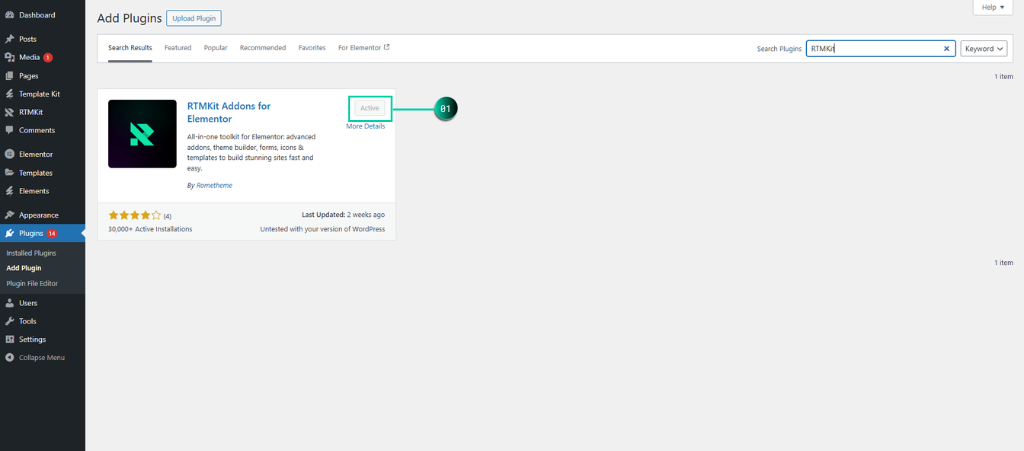This screenshot has height=451, width=1024.
Task: Click the top '1 item' count text
Action: pos(1004,76)
